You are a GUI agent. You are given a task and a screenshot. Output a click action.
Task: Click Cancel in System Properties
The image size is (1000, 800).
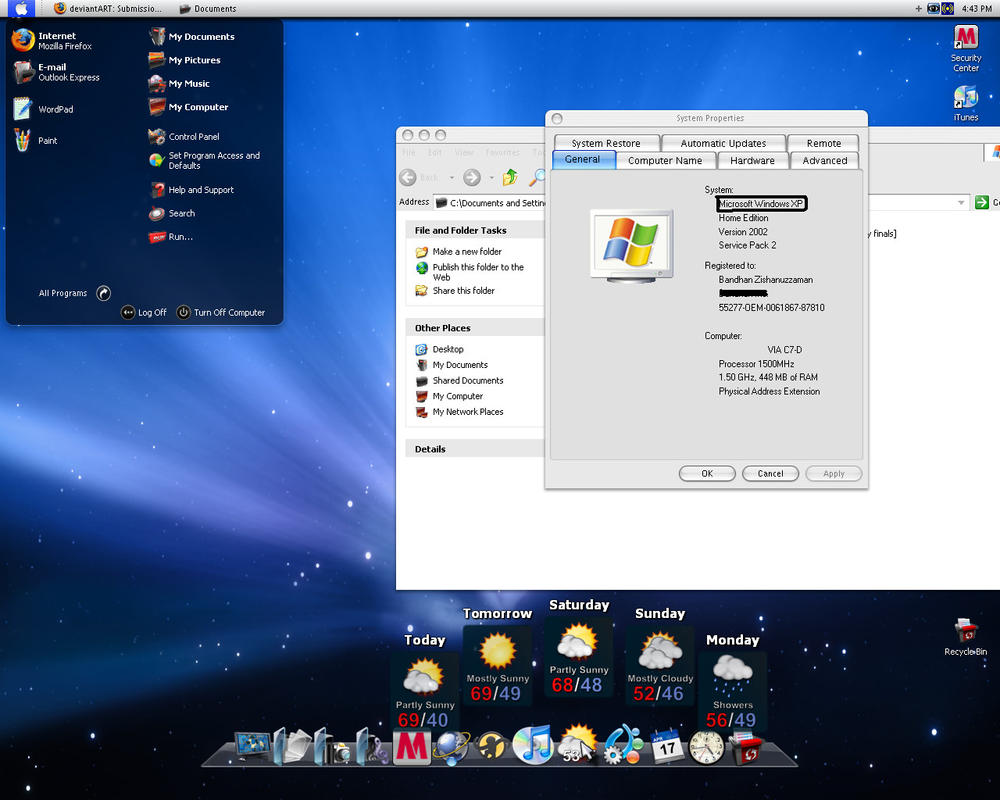coord(770,473)
